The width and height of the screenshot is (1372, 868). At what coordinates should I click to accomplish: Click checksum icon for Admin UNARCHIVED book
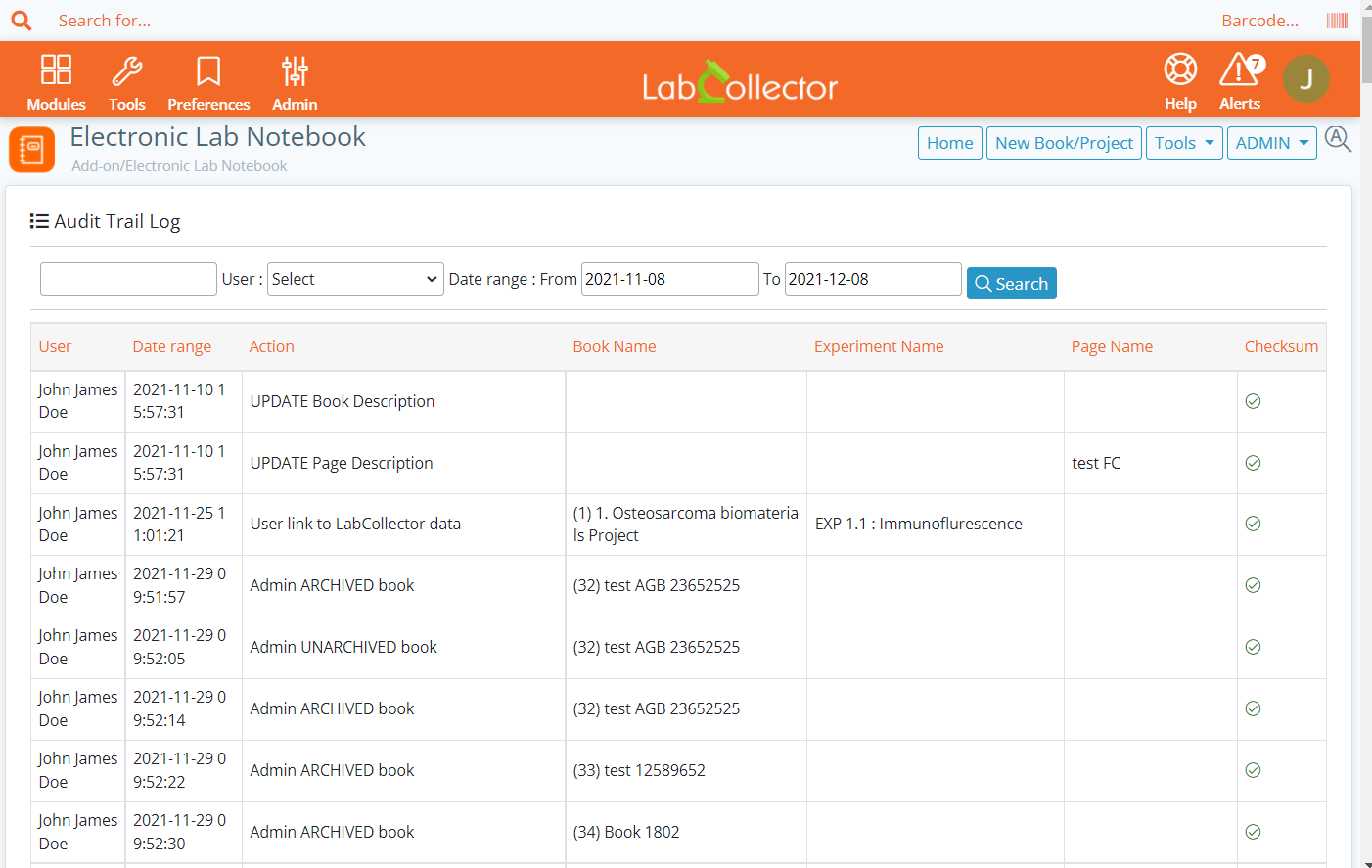pos(1253,647)
